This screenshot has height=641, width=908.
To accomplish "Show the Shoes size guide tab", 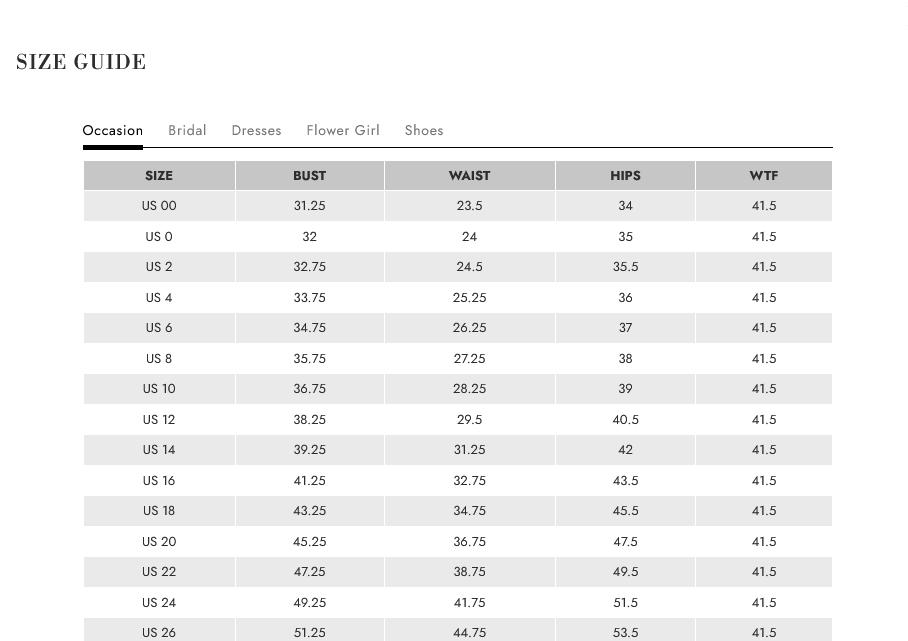I will click(x=424, y=130).
